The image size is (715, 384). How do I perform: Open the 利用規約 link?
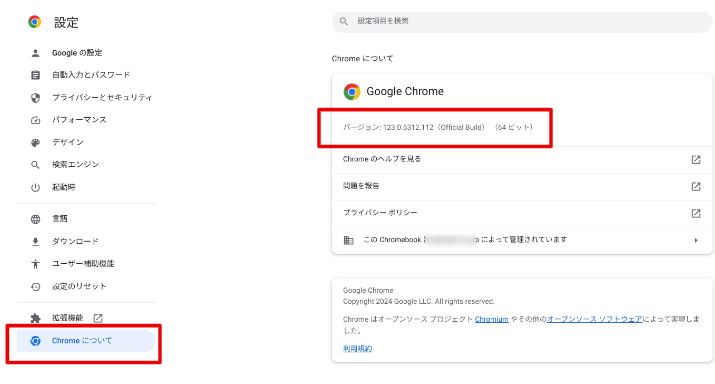pyautogui.click(x=358, y=348)
